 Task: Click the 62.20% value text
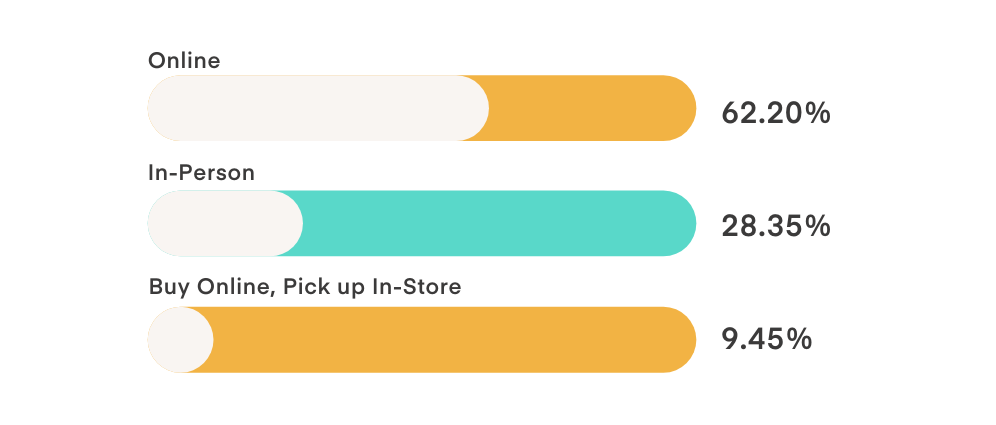pyautogui.click(x=776, y=113)
